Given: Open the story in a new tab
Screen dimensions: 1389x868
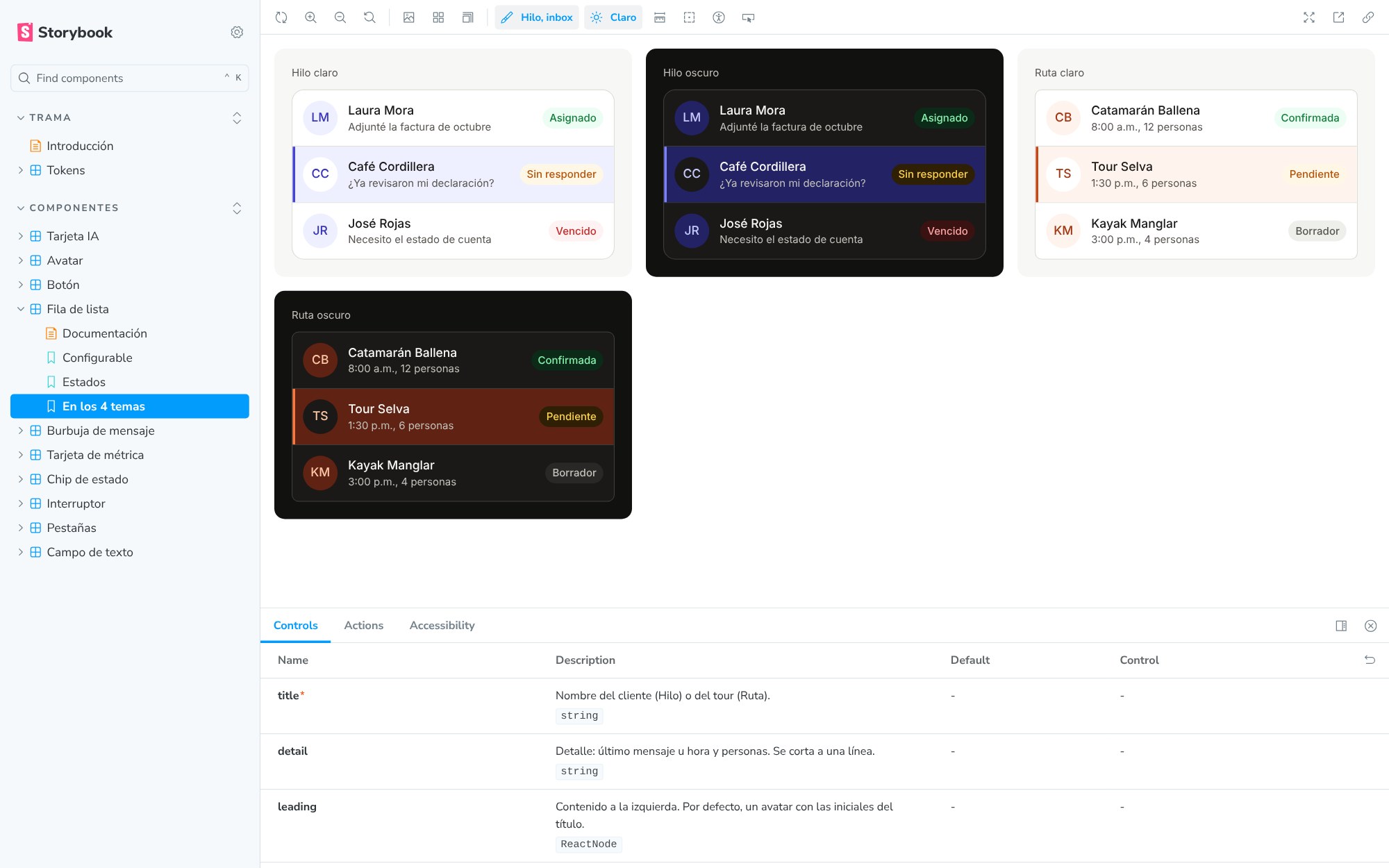Looking at the screenshot, I should point(1338,17).
